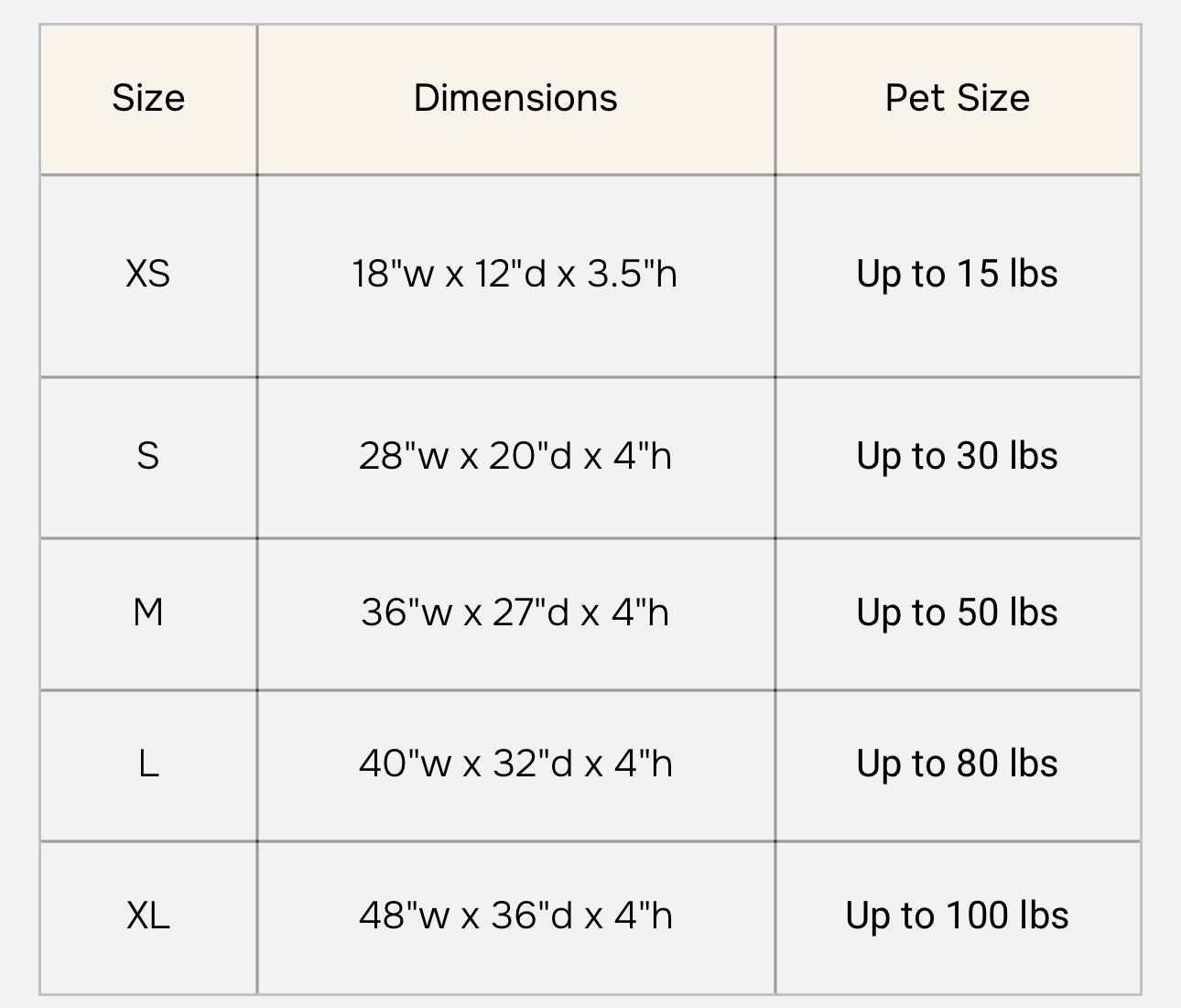Select the Up to 50 lbs cell
Viewport: 1181px width, 1008px height.
pos(957,612)
